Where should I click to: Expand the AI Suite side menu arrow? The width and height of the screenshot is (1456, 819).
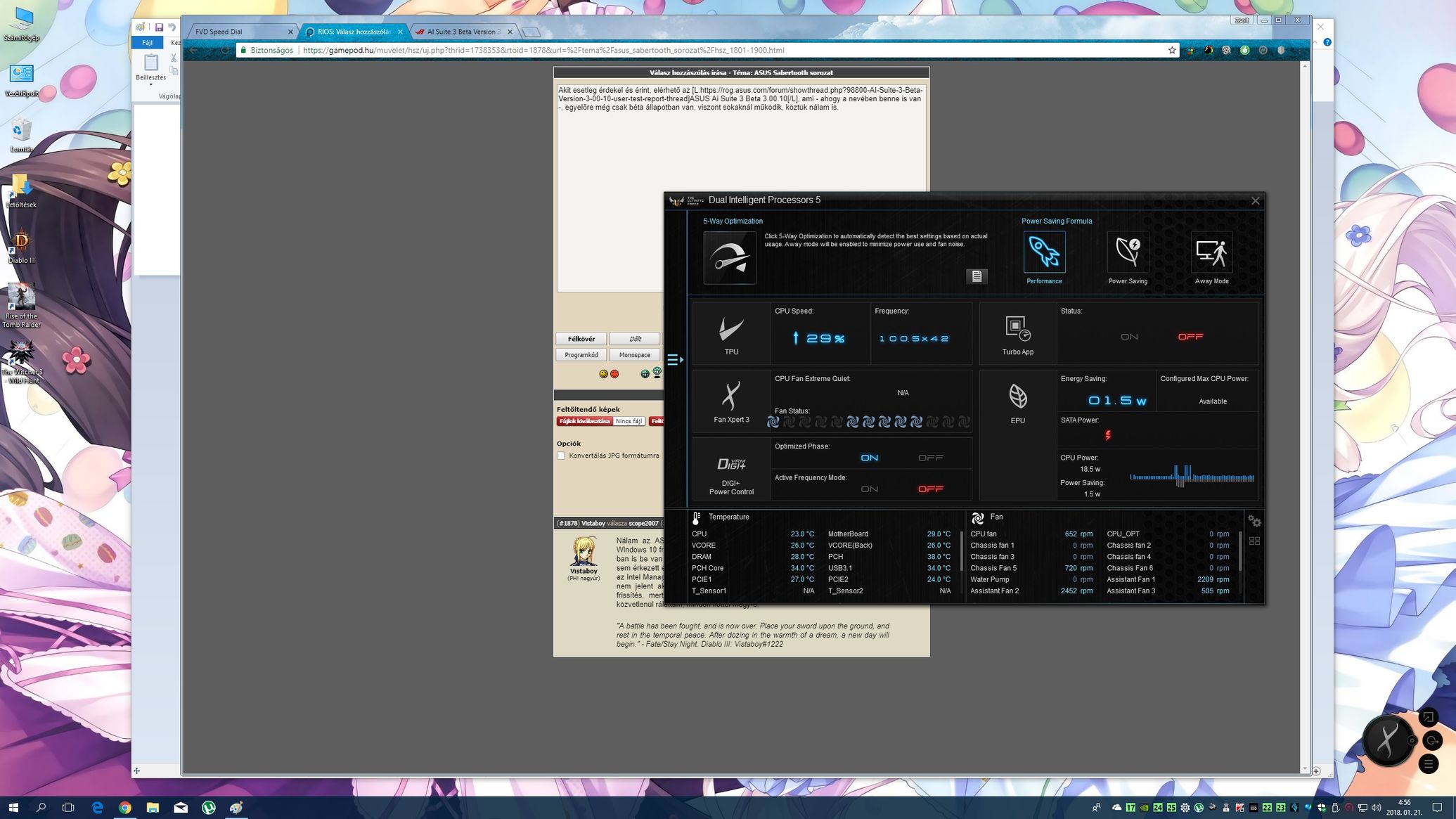click(x=675, y=360)
